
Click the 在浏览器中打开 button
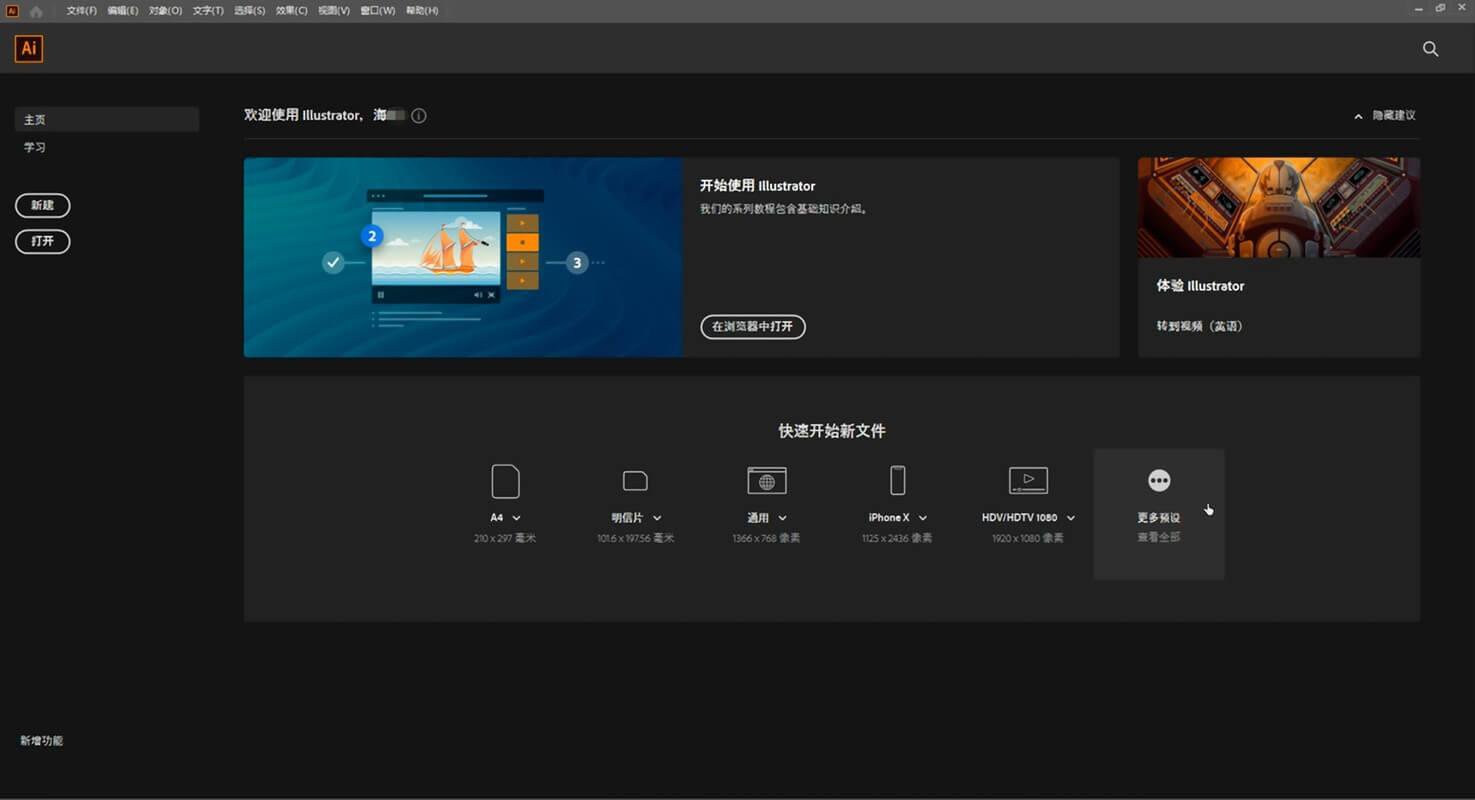[753, 327]
